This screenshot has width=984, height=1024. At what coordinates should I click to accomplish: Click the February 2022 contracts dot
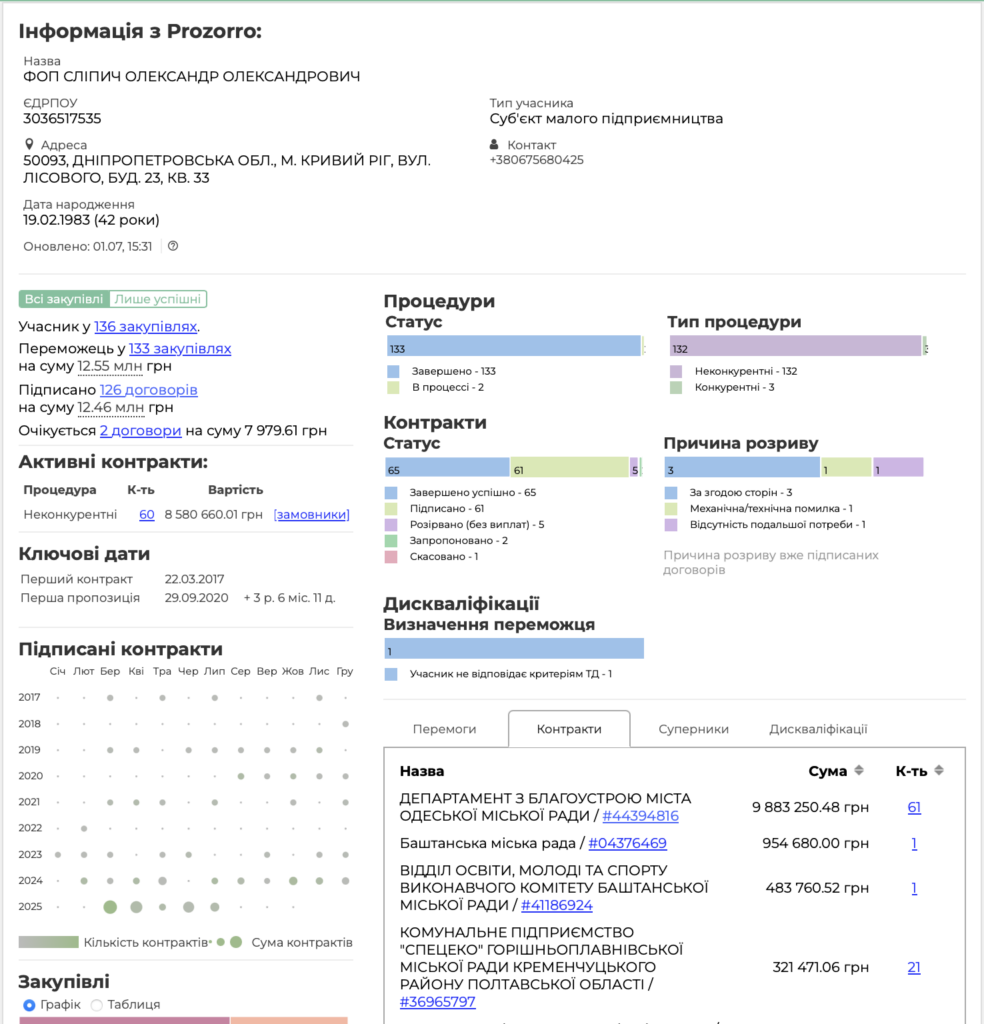[x=84, y=828]
